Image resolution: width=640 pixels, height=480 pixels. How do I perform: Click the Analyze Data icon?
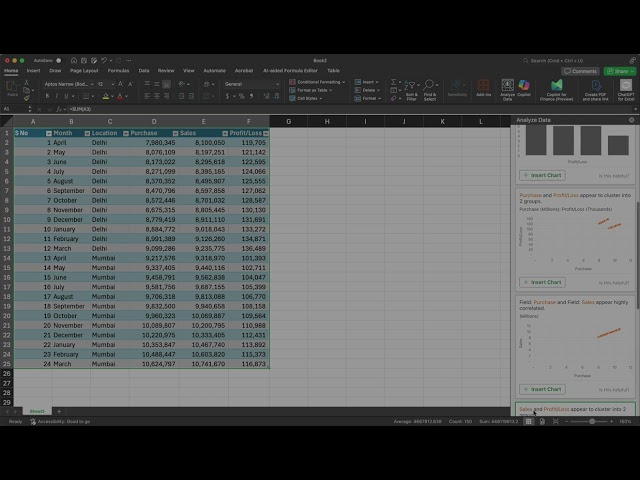[507, 89]
